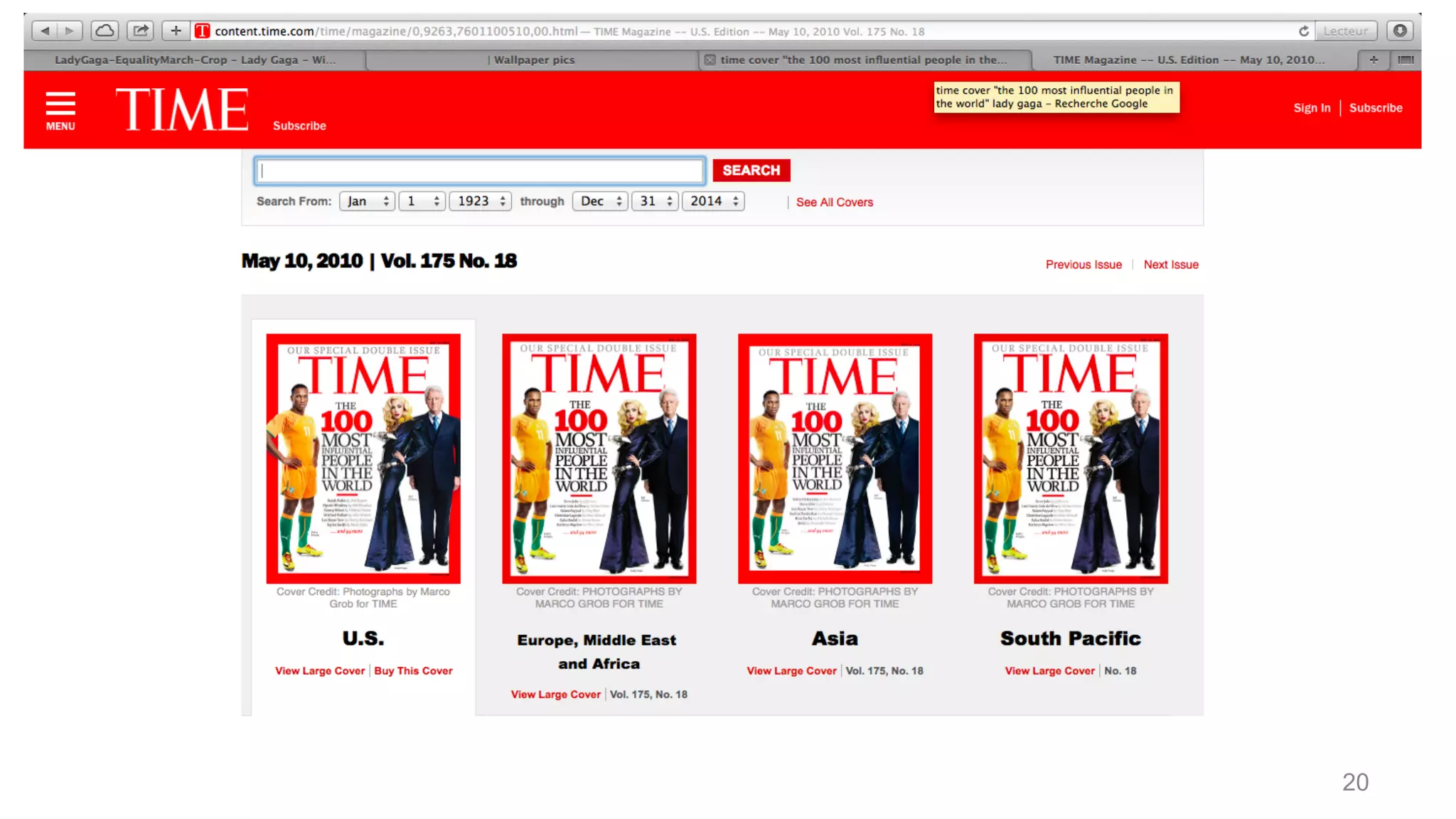The height and width of the screenshot is (819, 1456).
Task: Click the iCloud tabs cloud icon
Action: pos(105,31)
